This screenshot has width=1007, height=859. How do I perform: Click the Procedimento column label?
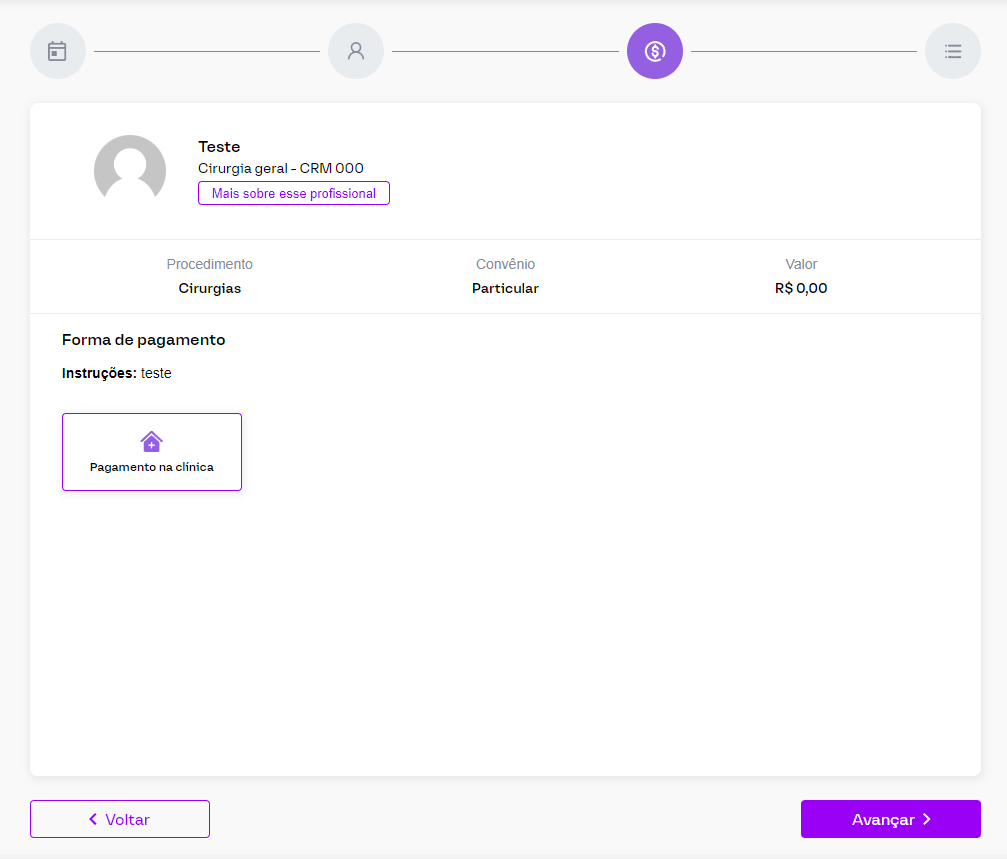tap(210, 264)
